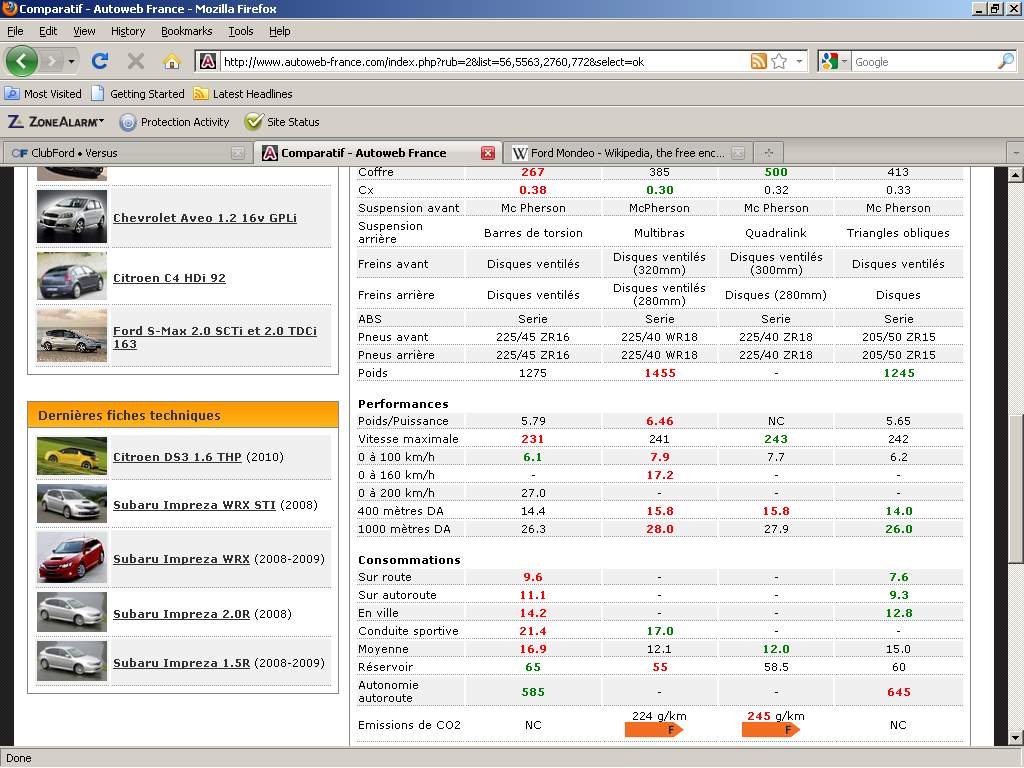Open the Subaru Impreza WRX STI link

pyautogui.click(x=194, y=505)
